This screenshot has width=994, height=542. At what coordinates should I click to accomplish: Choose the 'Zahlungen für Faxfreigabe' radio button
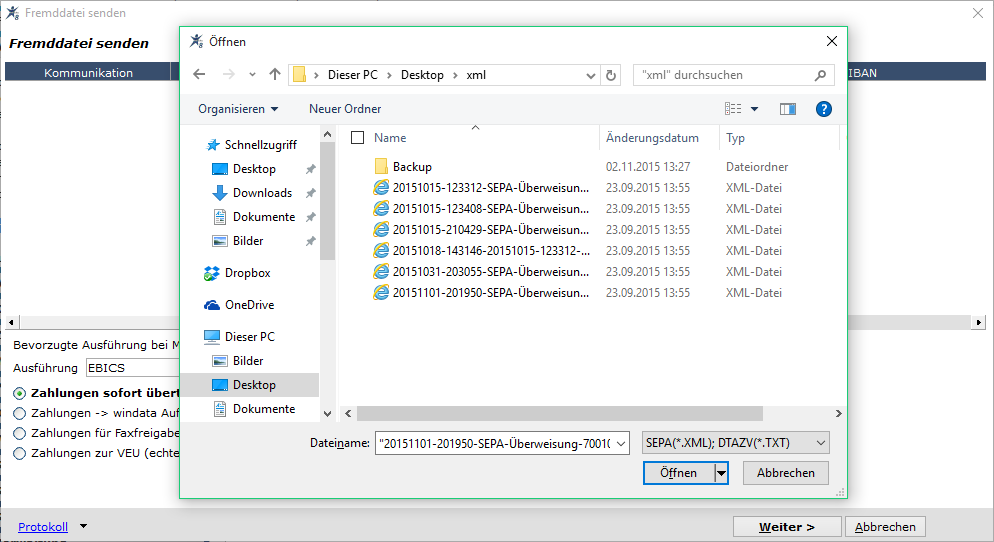click(20, 434)
